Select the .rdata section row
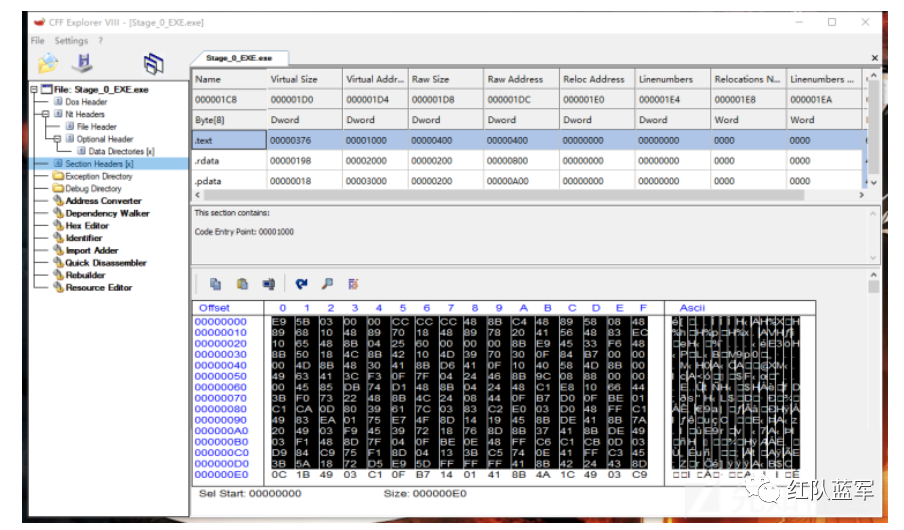The width and height of the screenshot is (904, 530). click(x=527, y=160)
